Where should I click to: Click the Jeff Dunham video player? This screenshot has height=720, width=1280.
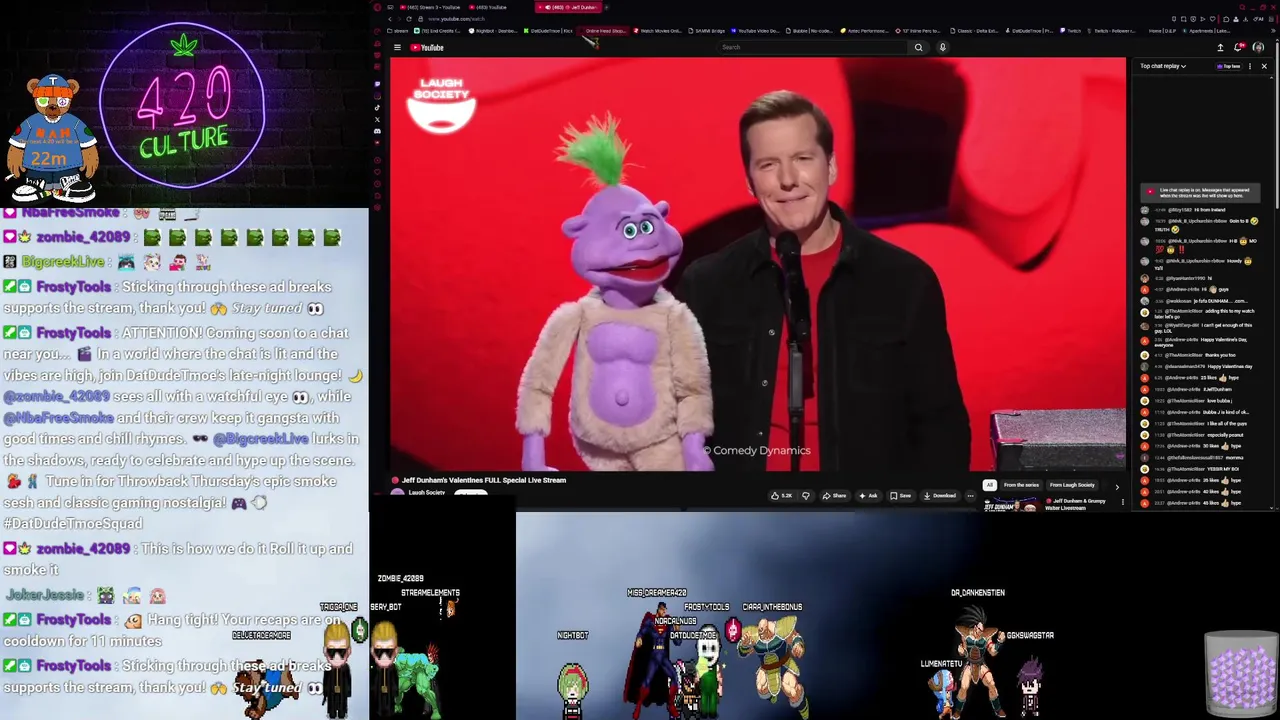pos(758,264)
